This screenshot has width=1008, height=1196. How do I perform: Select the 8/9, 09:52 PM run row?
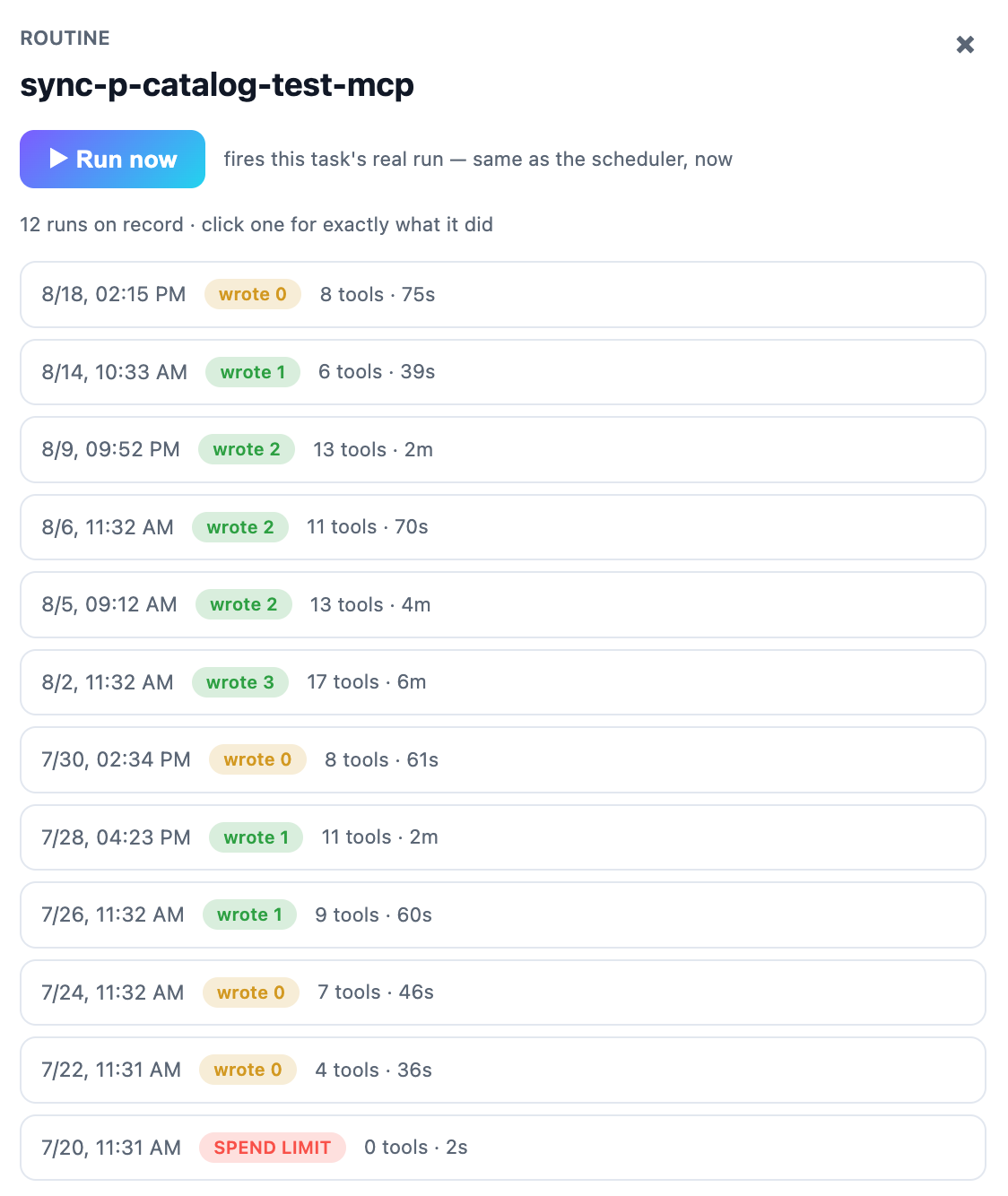(503, 450)
